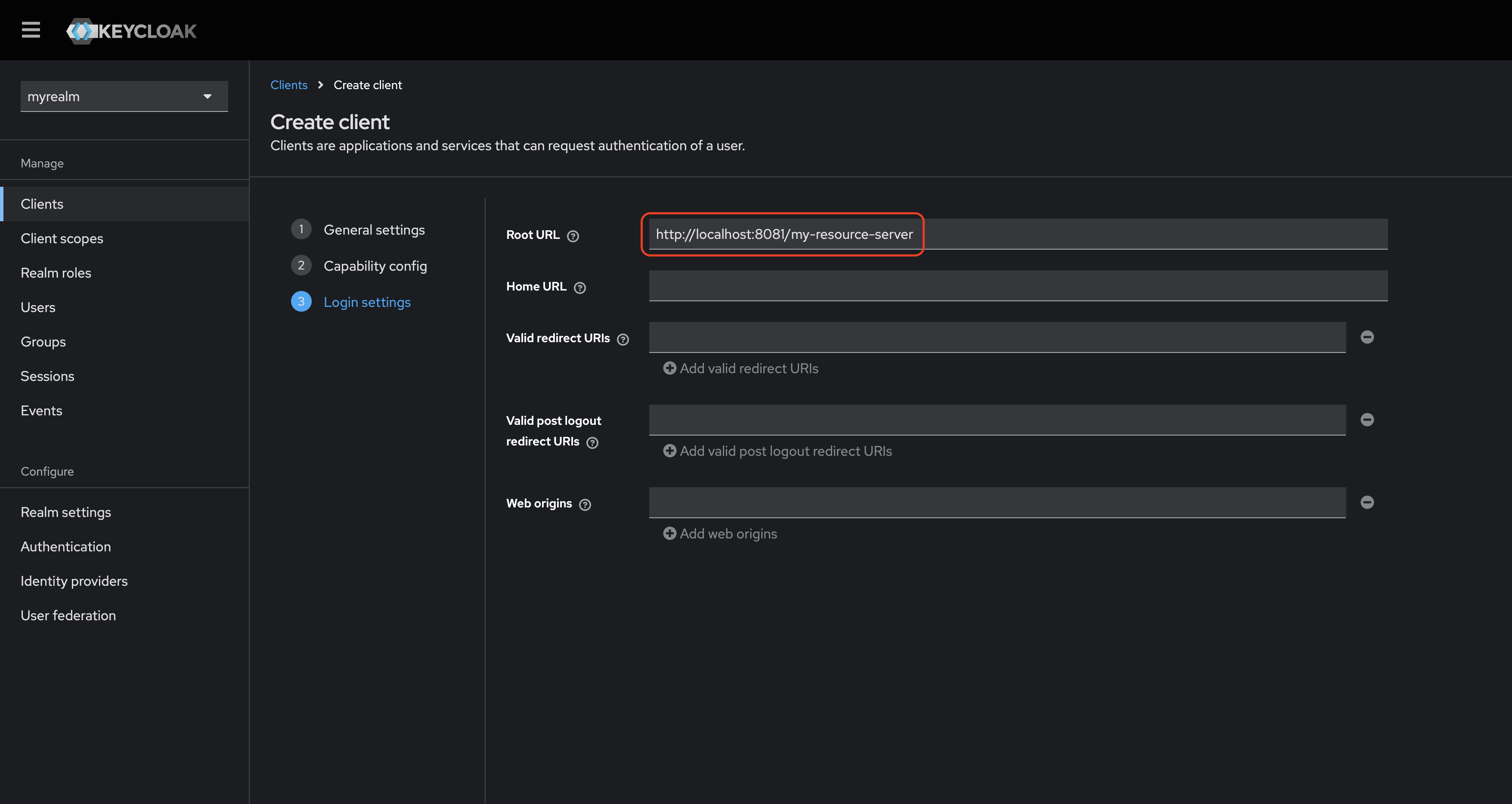The width and height of the screenshot is (1512, 804).
Task: Focus the Root URL input field
Action: pyautogui.click(x=1018, y=234)
